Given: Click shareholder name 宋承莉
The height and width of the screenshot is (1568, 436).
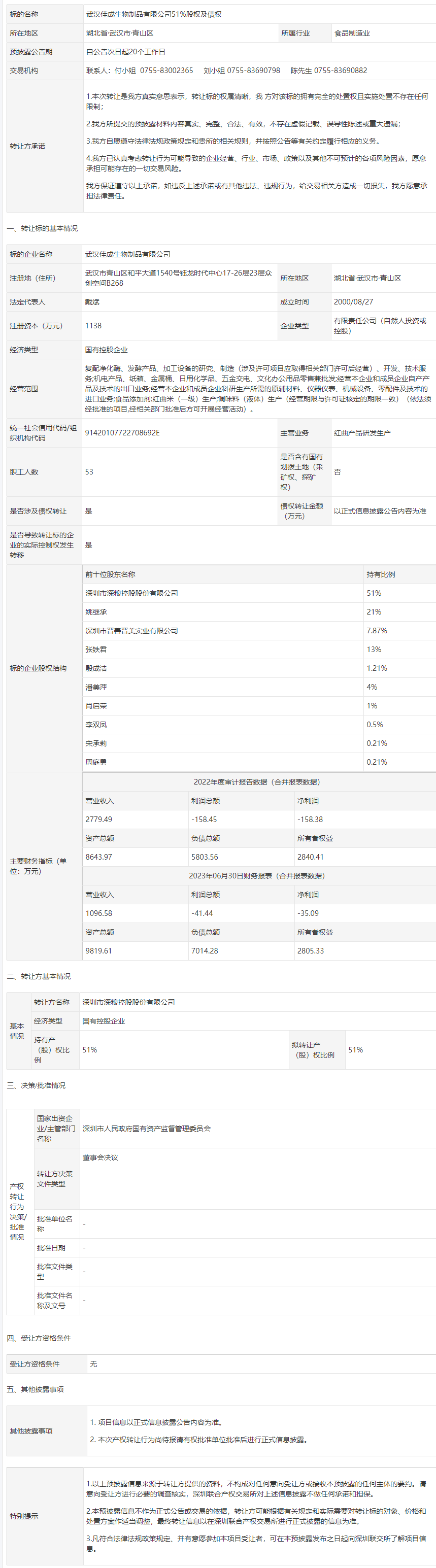Looking at the screenshot, I should (x=96, y=743).
